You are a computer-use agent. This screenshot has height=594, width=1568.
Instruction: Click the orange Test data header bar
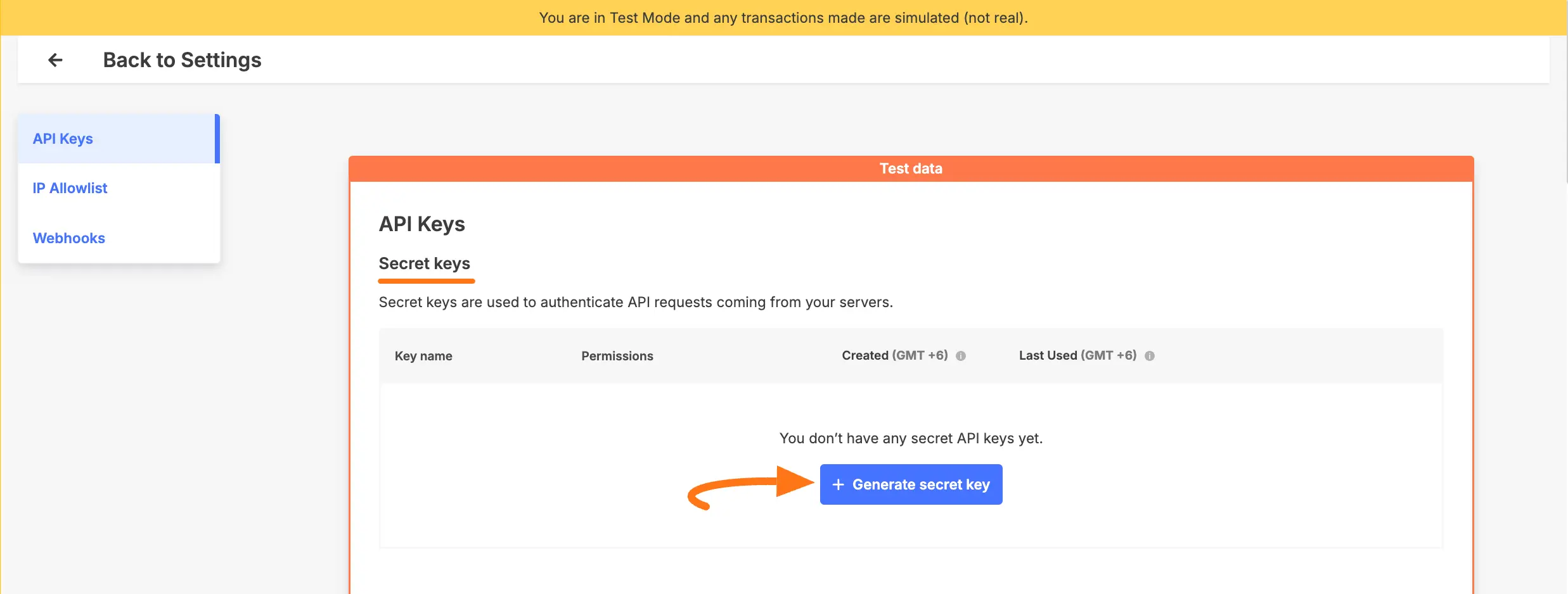(x=911, y=168)
